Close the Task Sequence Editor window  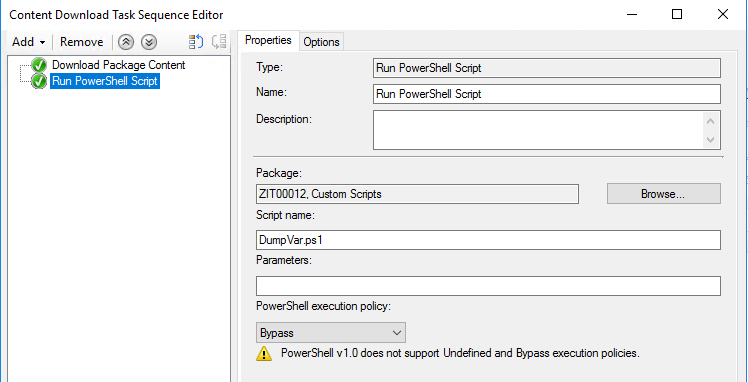click(723, 14)
